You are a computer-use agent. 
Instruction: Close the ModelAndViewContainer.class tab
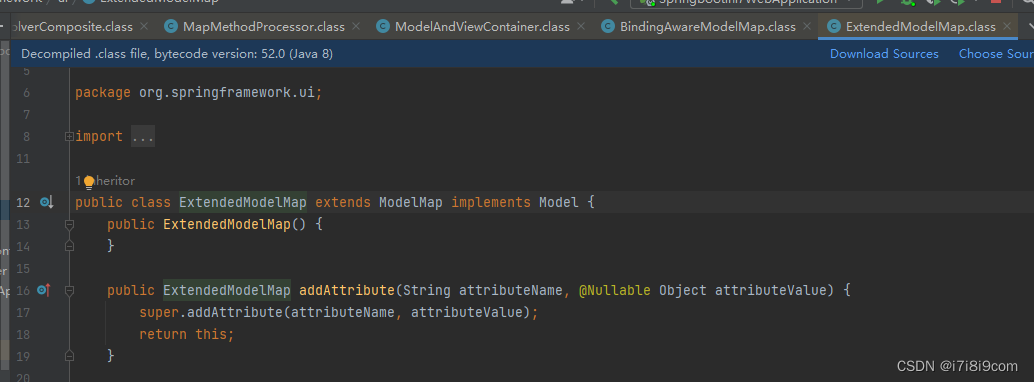pos(581,27)
